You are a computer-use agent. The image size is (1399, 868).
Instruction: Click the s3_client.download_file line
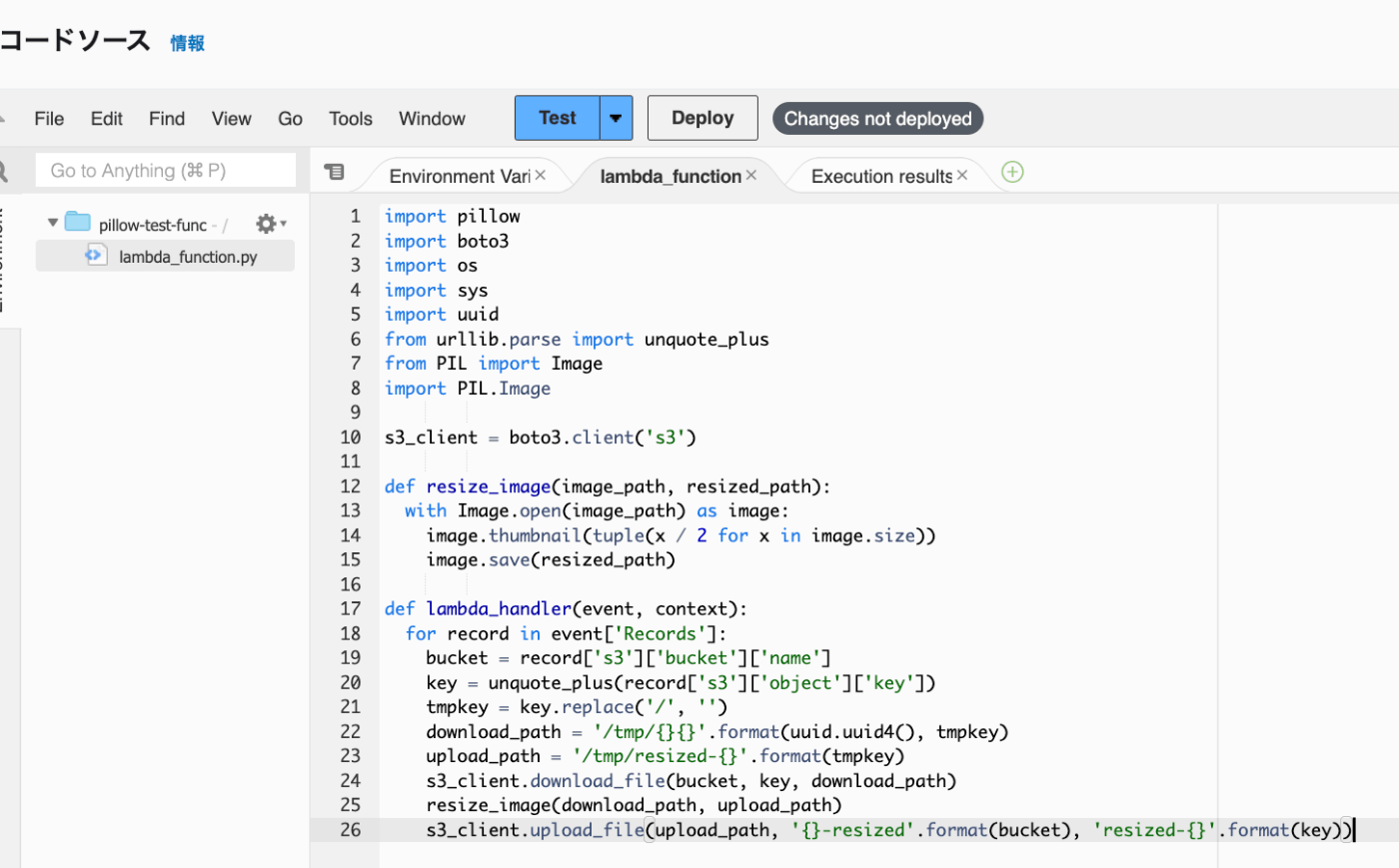[692, 781]
